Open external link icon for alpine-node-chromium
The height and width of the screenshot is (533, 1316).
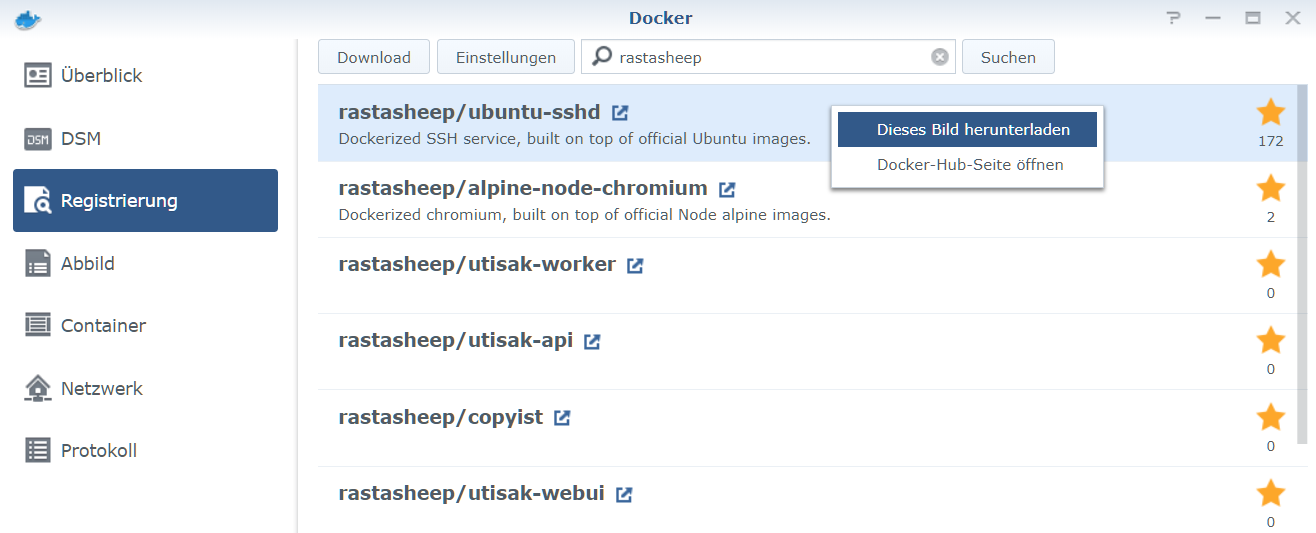(x=727, y=189)
